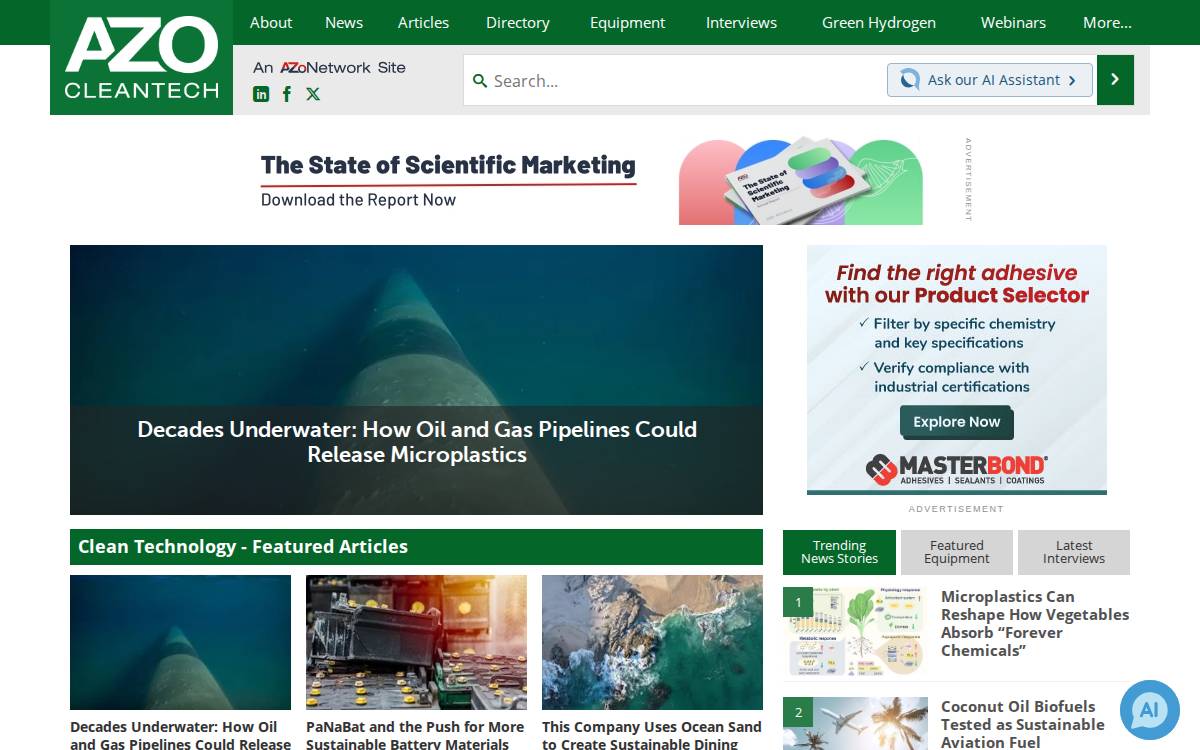Open the ocean sand coastline thumbnail
Viewport: 1200px width, 750px height.
click(x=652, y=642)
